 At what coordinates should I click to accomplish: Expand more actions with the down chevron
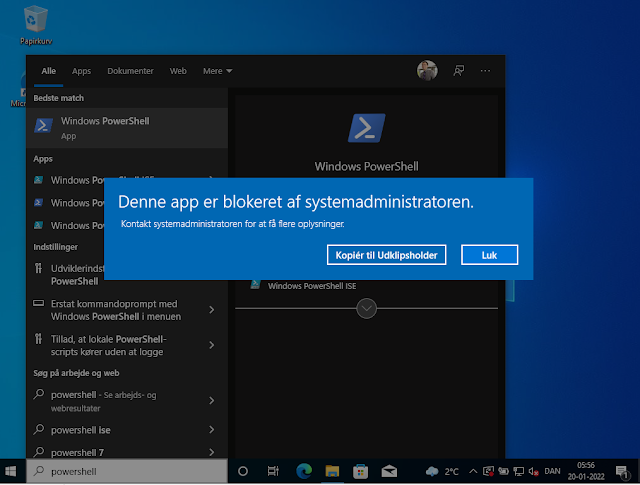point(366,308)
